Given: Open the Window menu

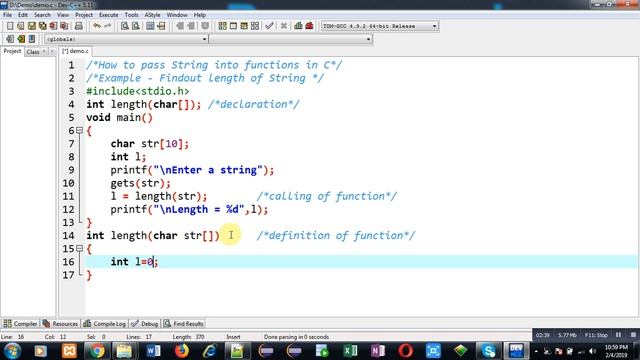Looking at the screenshot, I should (177, 15).
